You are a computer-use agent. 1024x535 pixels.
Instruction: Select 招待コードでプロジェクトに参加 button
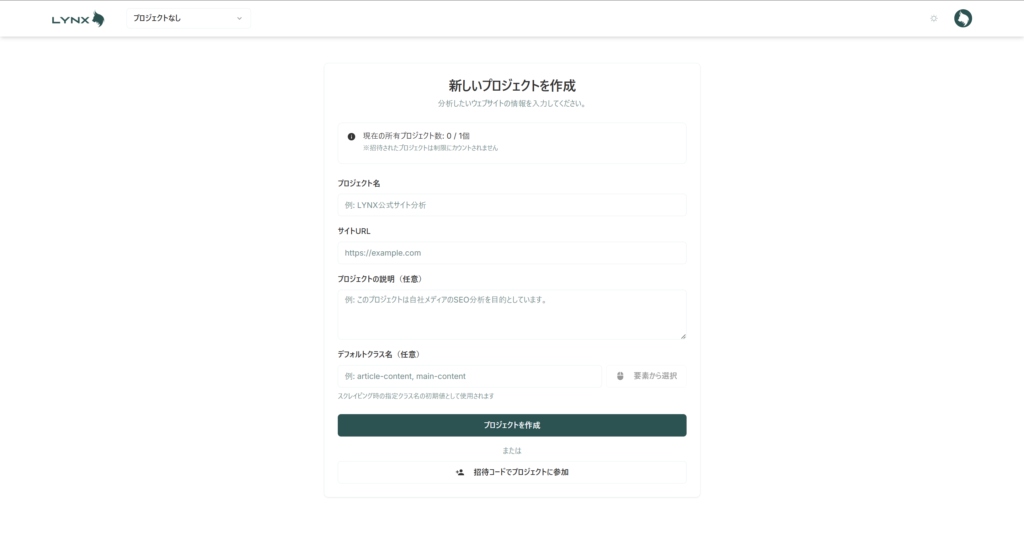pyautogui.click(x=512, y=472)
